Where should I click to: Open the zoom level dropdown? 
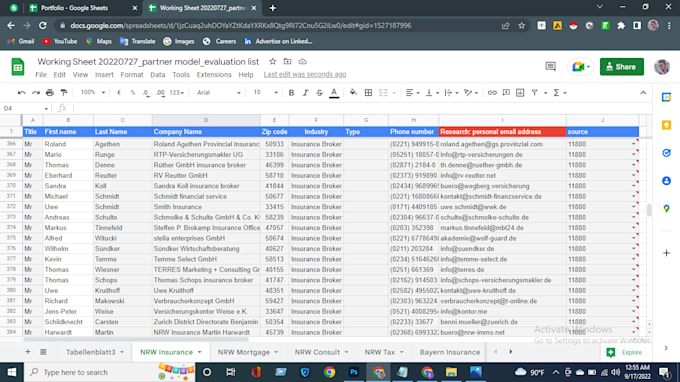93,93
